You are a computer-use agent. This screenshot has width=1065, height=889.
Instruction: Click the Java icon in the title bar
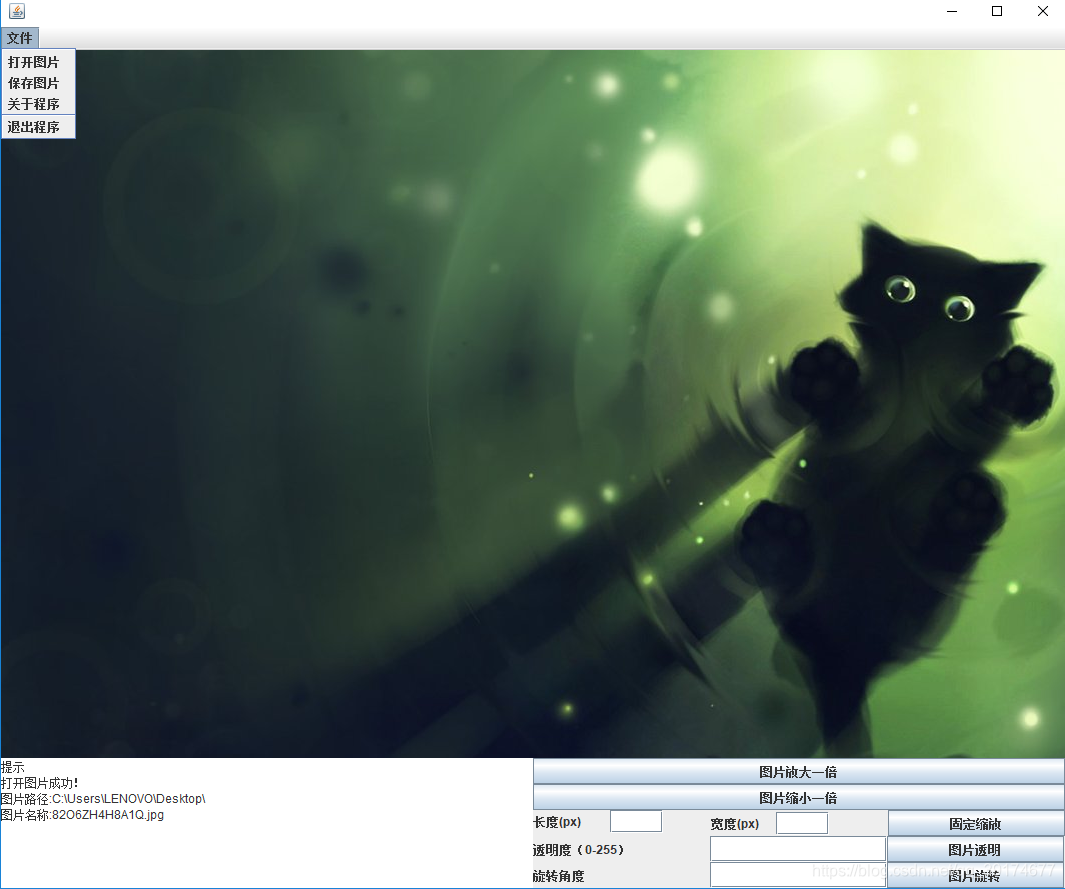tap(17, 11)
